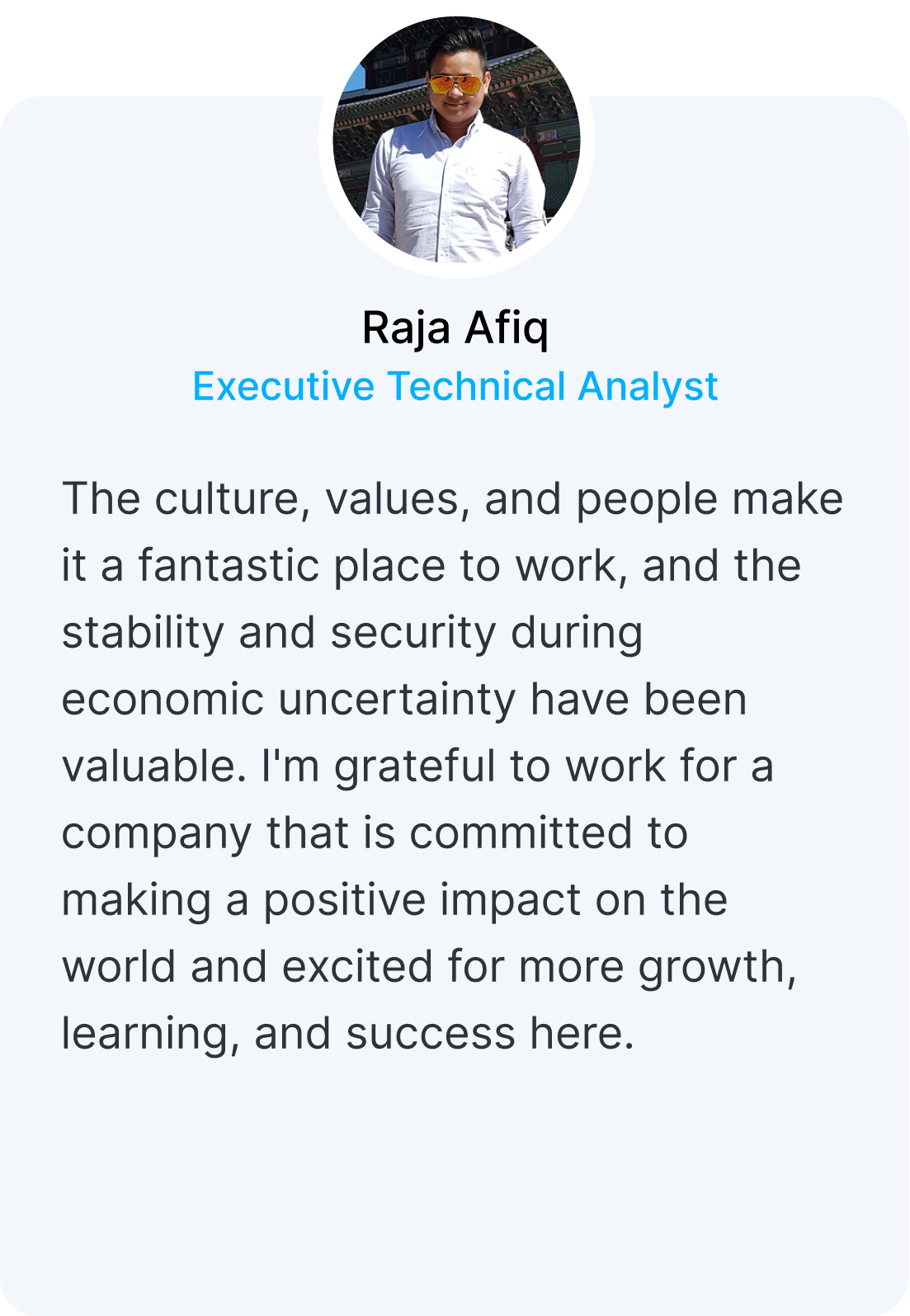Select the word "valuable." in the quote
The height and width of the screenshot is (1316, 910).
tap(155, 766)
